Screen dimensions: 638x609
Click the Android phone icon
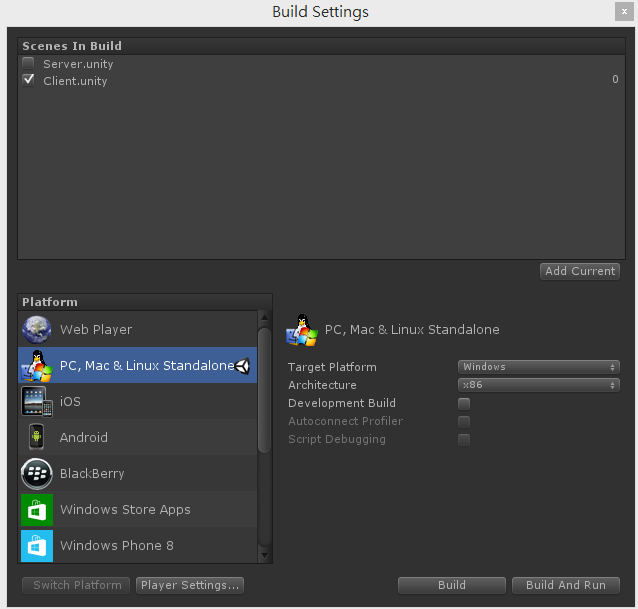coord(37,437)
